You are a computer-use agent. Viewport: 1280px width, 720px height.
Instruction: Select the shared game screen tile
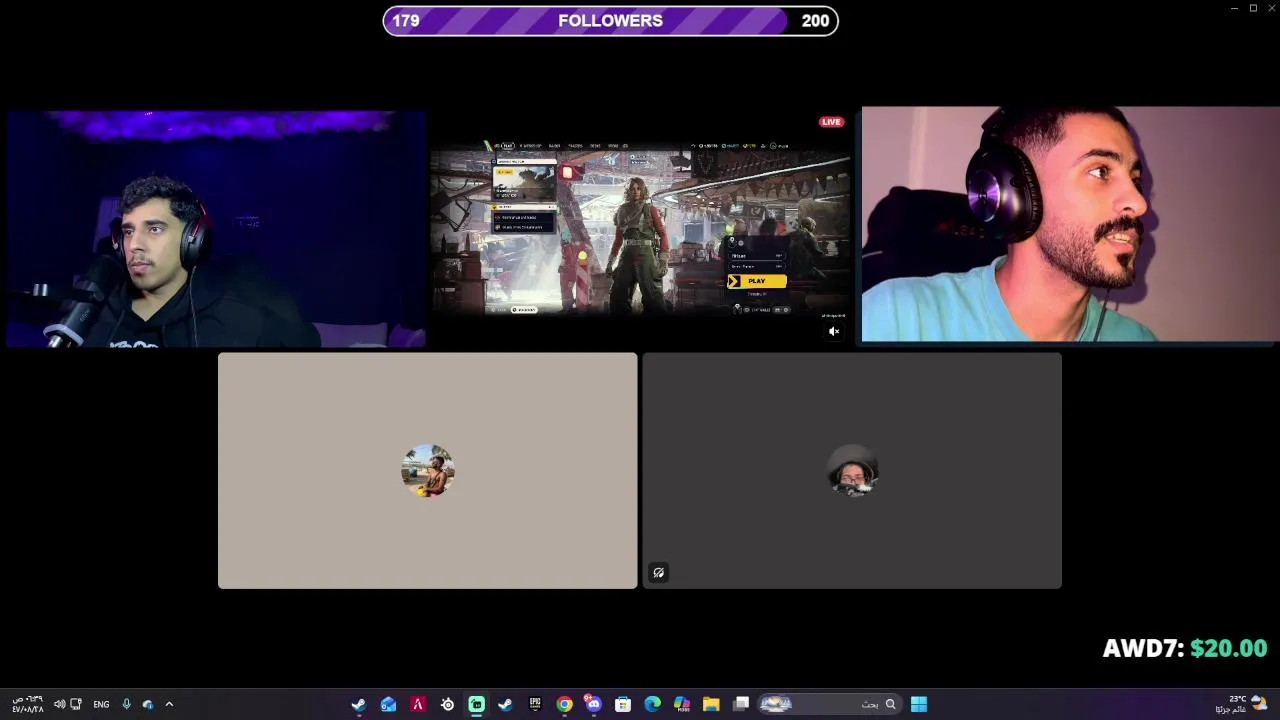(640, 230)
